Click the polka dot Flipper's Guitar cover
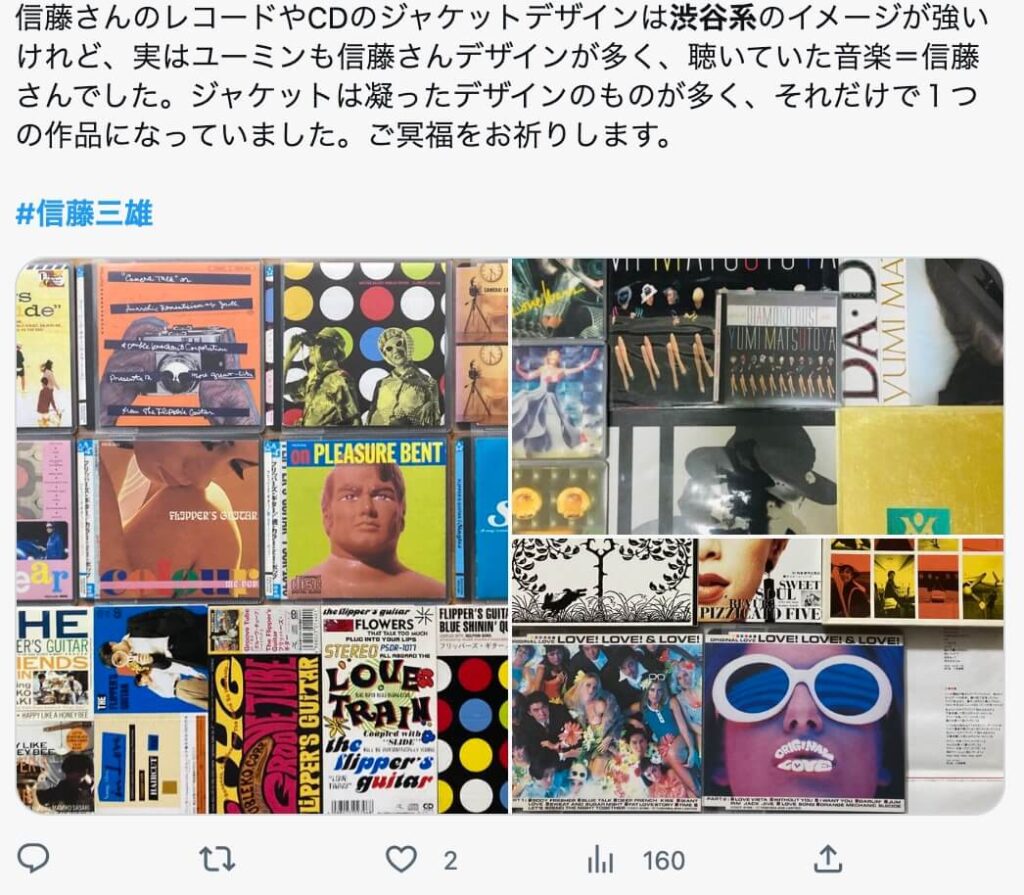 [364, 344]
